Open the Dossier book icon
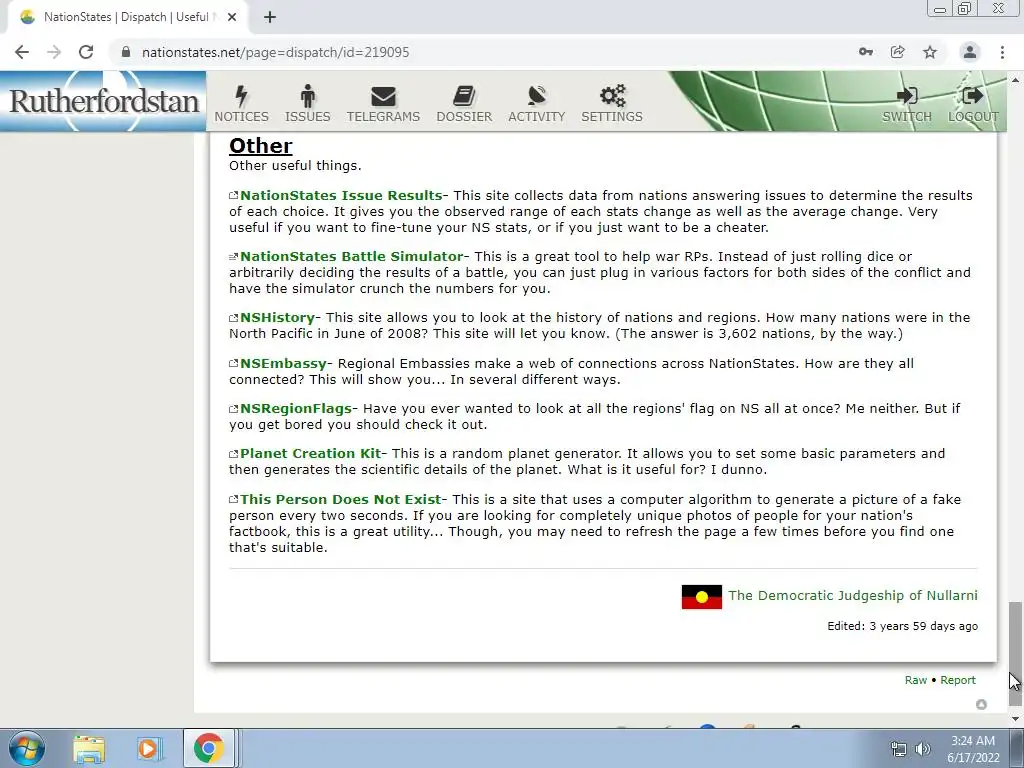This screenshot has height=768, width=1024. click(x=464, y=97)
